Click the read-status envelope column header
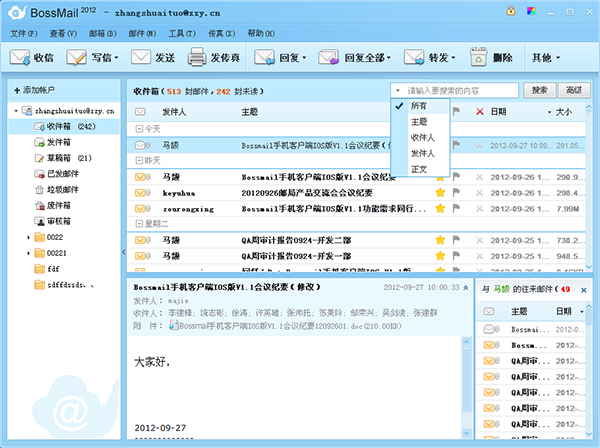The height and width of the screenshot is (448, 600). pyautogui.click(x=140, y=112)
